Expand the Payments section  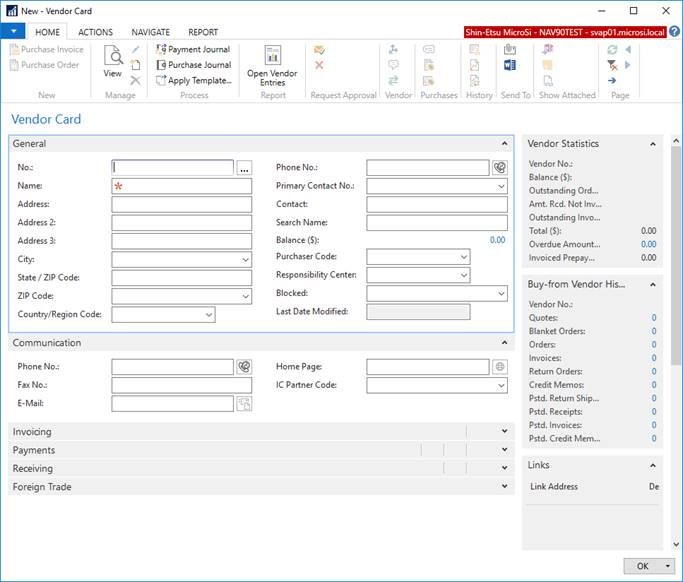504,450
